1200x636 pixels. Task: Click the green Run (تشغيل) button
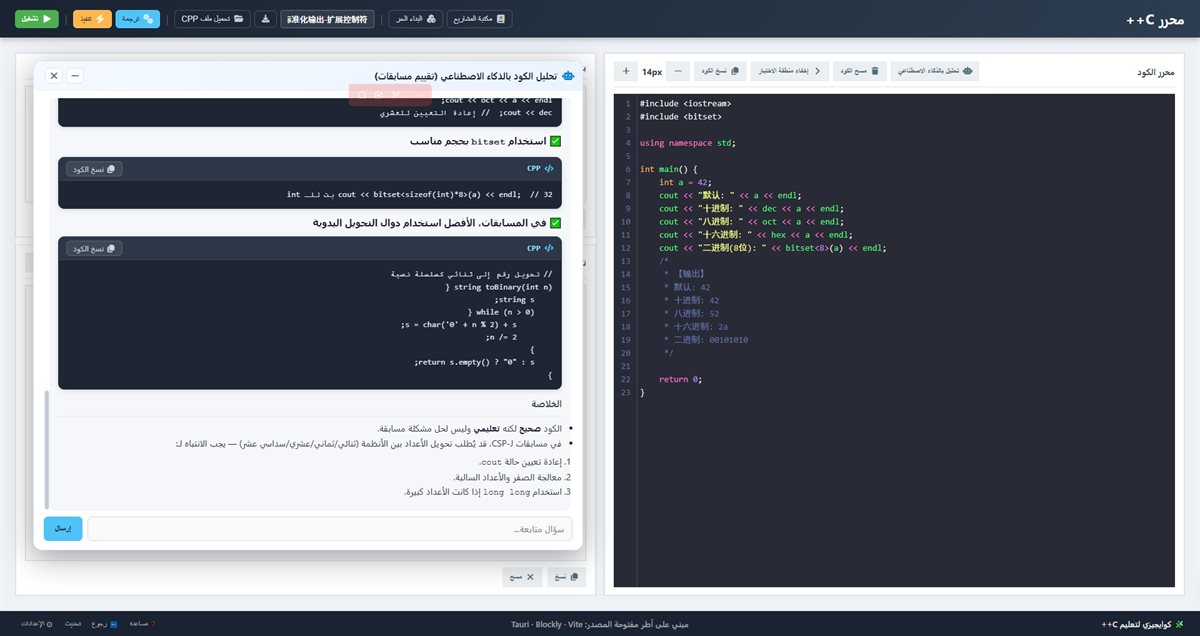click(x=37, y=18)
